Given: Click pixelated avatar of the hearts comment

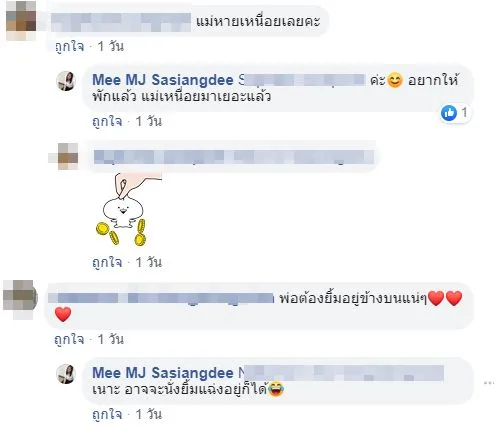Looking at the screenshot, I should (19, 299).
